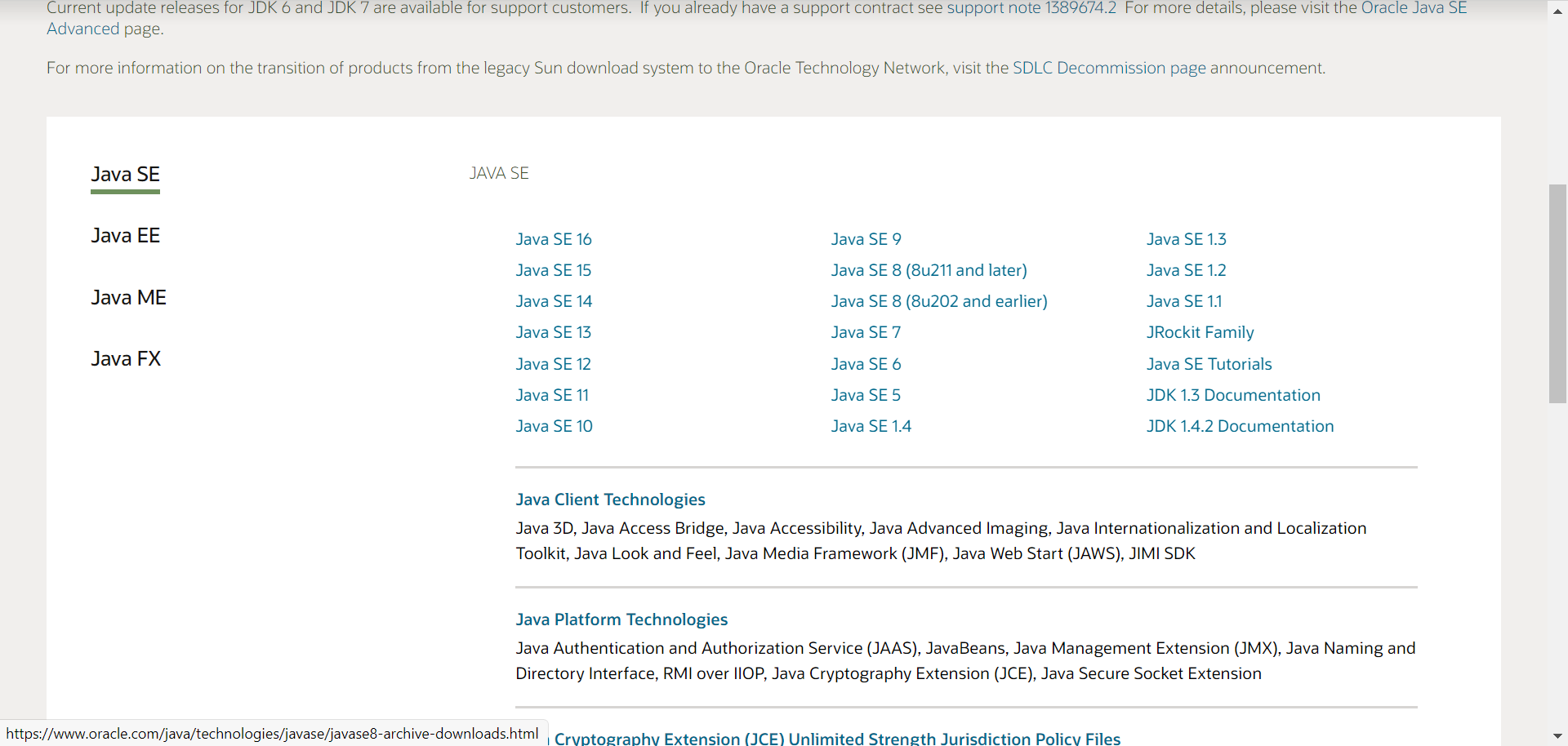Screen dimensions: 1568x746
Task: Open the Java SE 1.2 archive link
Action: pos(1187,270)
